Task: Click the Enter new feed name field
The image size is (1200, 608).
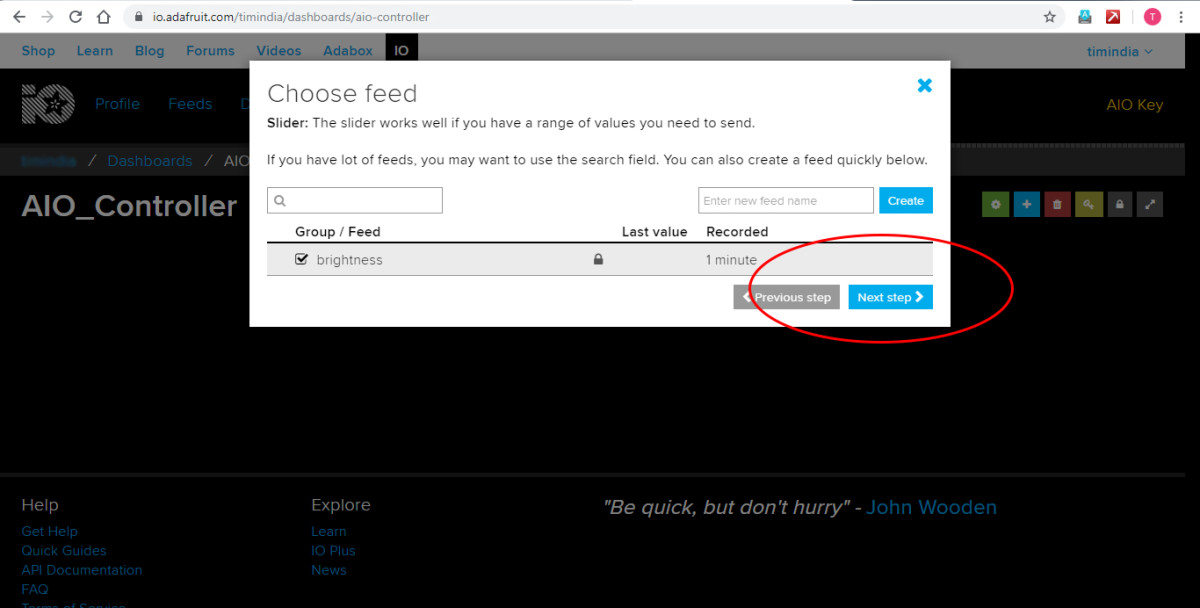Action: tap(785, 201)
